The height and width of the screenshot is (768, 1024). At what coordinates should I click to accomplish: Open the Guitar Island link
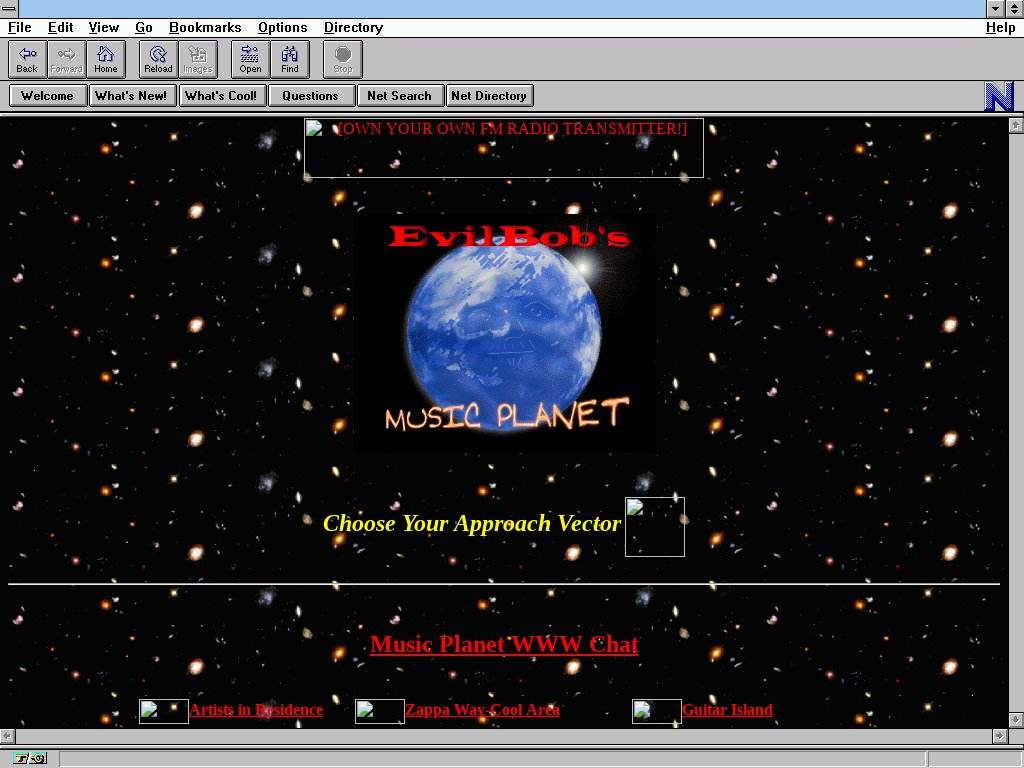coord(727,710)
